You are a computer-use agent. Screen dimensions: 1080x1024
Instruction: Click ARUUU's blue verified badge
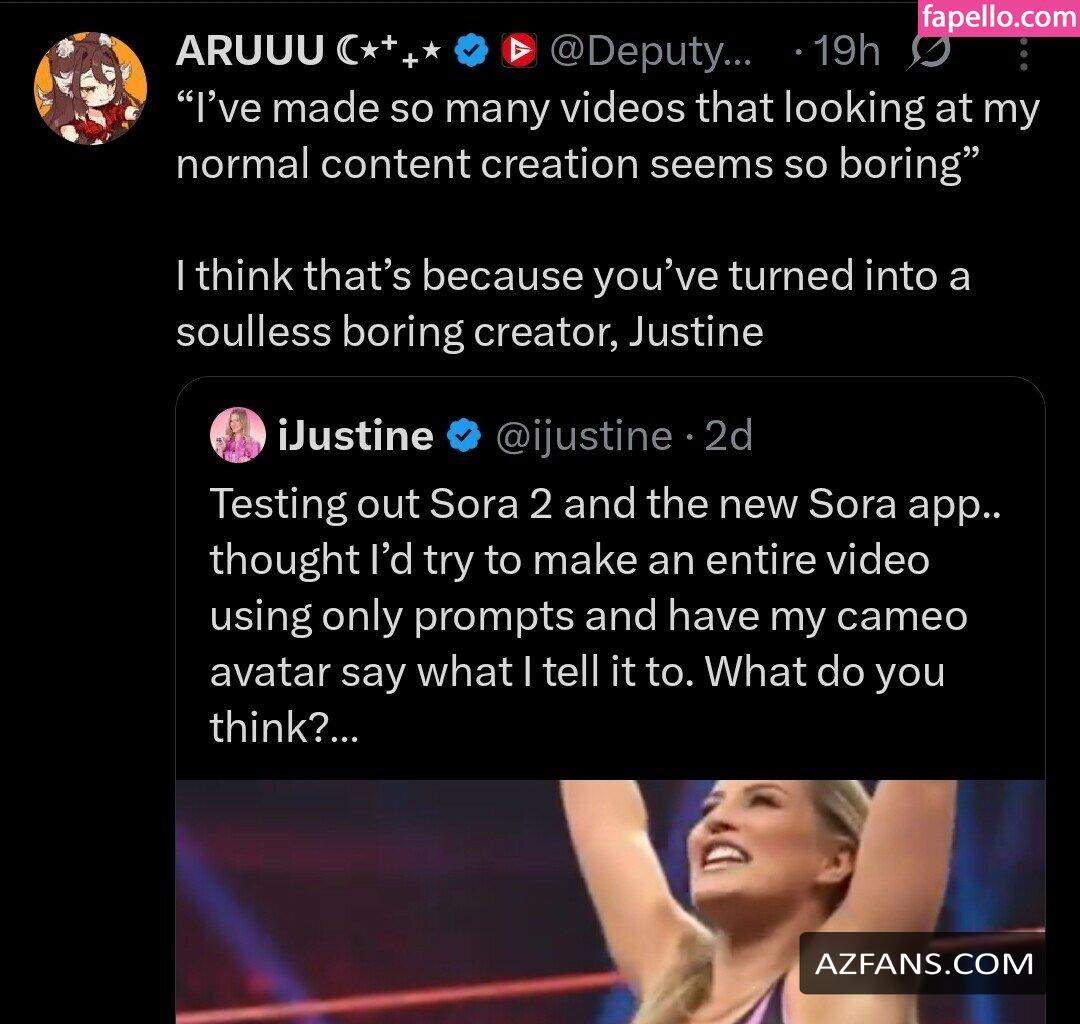coord(470,51)
